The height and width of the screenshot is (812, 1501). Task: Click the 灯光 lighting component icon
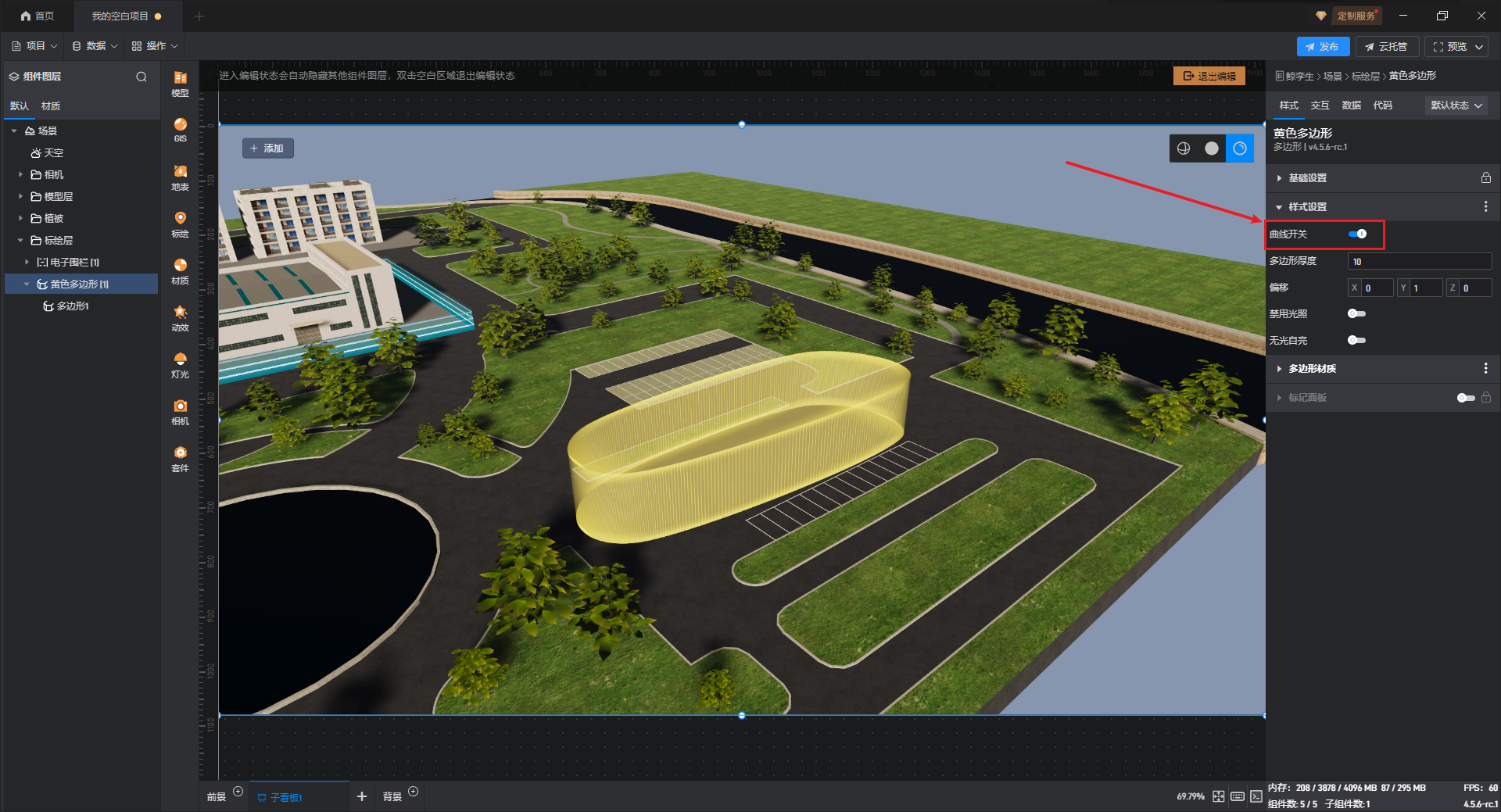180,364
